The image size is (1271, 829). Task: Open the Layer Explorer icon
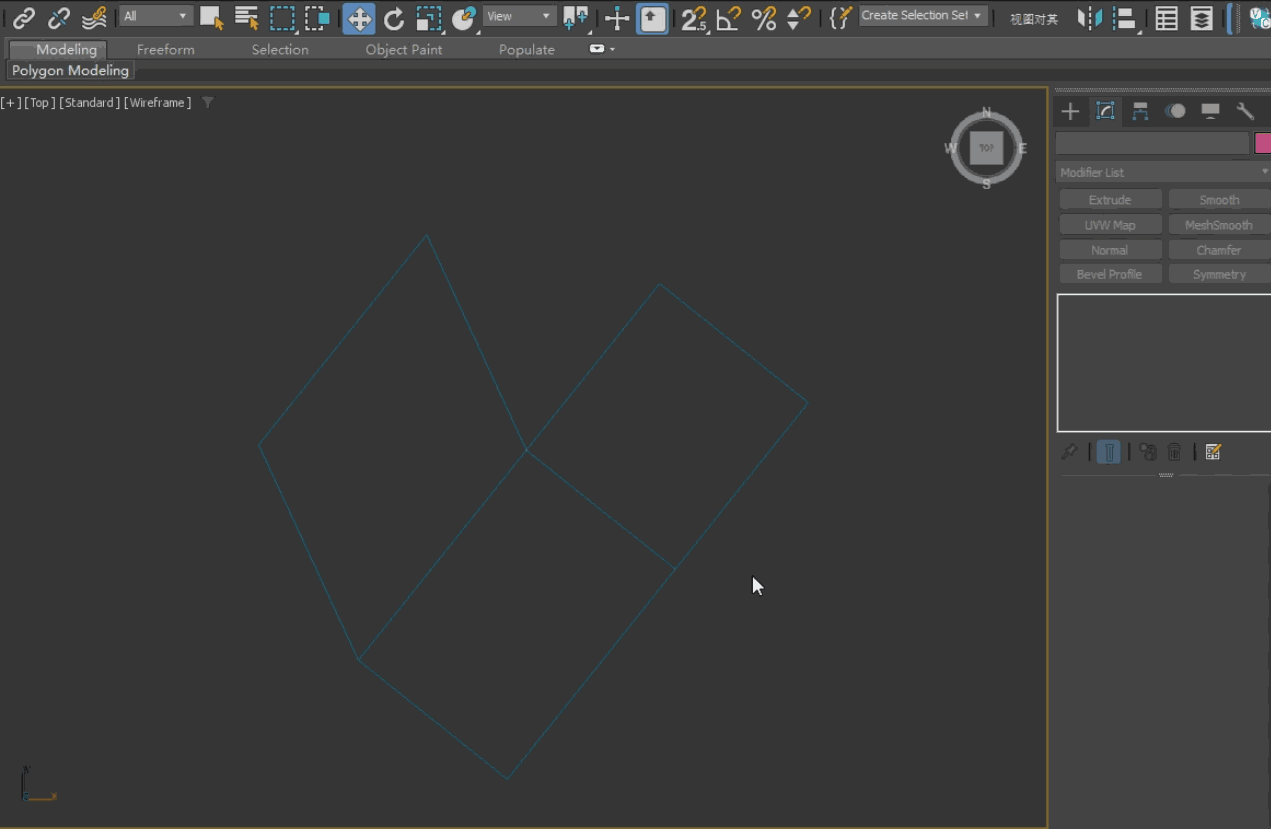pos(1202,17)
